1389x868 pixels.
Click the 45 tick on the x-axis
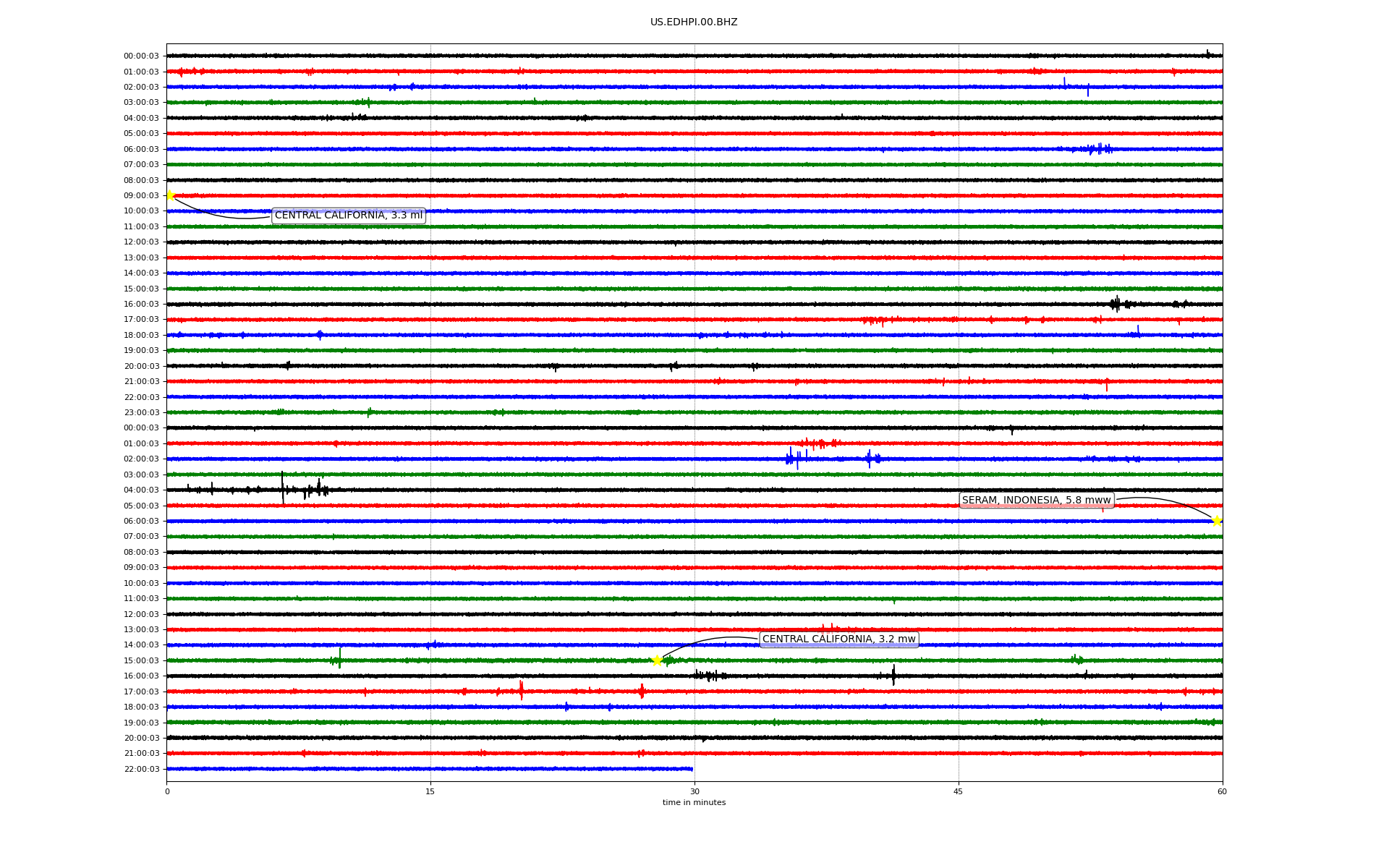coord(959,791)
